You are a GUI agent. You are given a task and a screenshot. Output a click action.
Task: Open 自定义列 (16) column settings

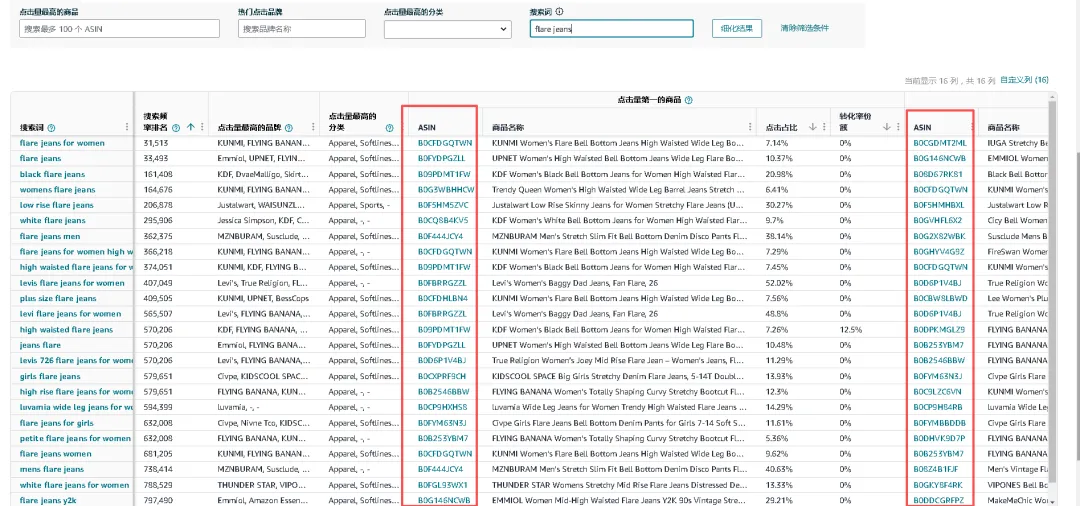[1024, 81]
